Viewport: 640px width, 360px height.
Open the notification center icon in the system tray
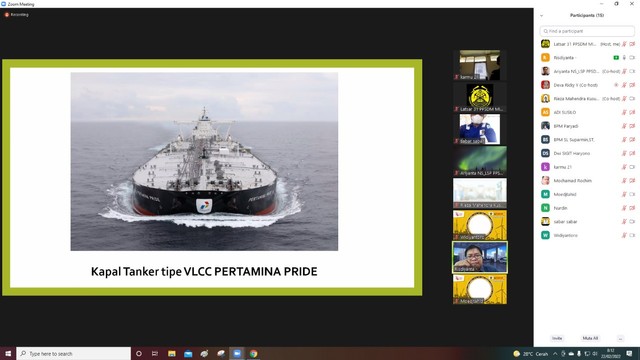click(629, 353)
